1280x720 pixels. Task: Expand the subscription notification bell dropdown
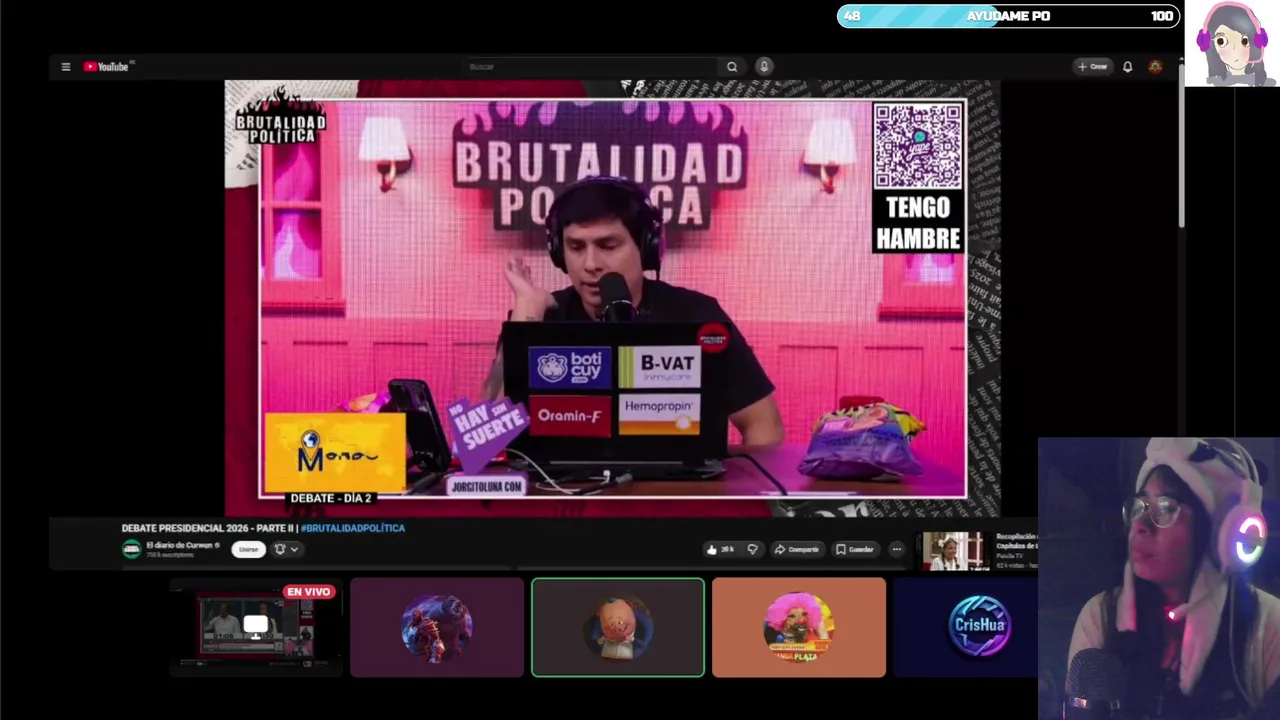click(286, 549)
